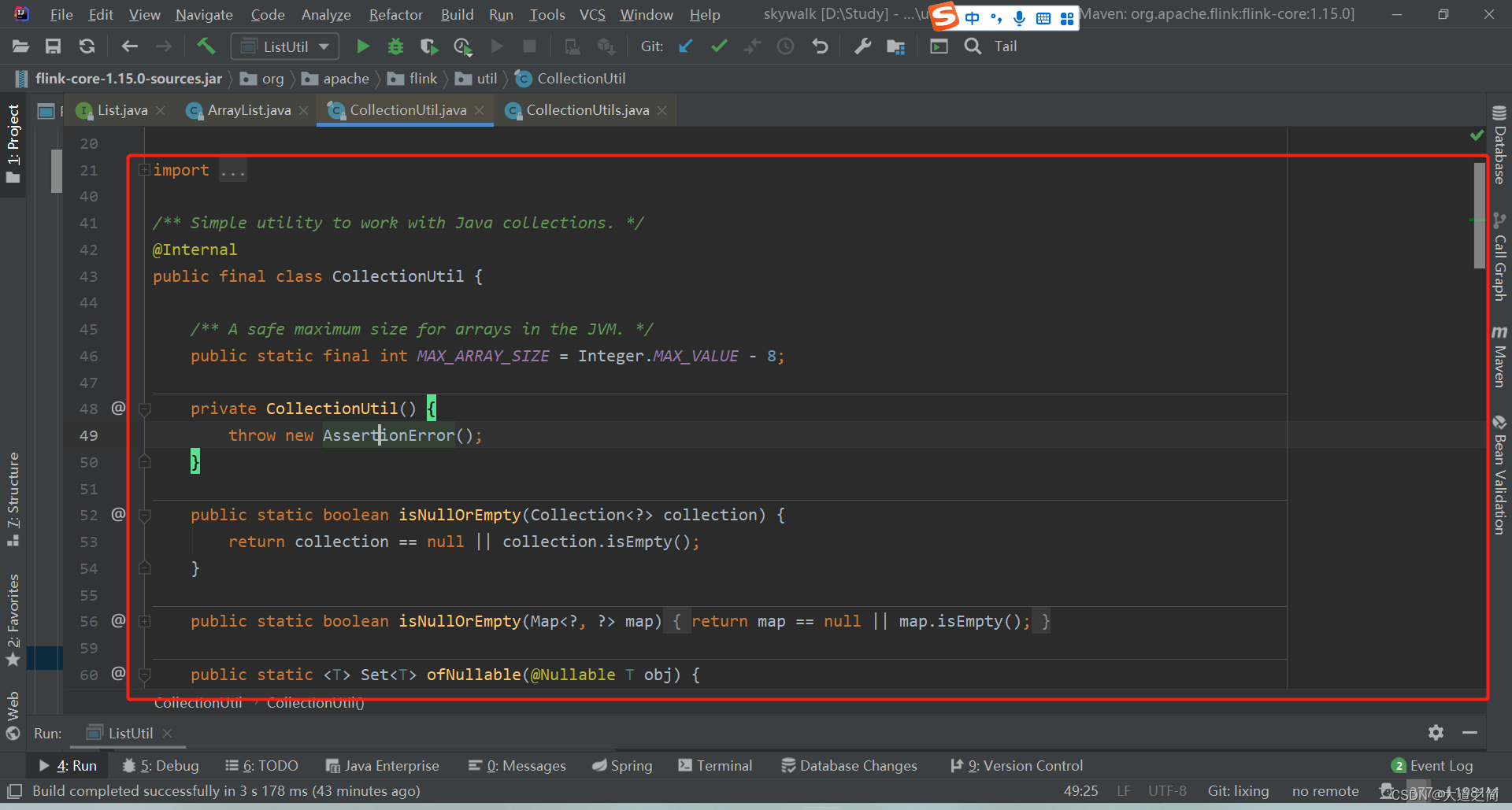Image resolution: width=1512 pixels, height=810 pixels.
Task: Update project with the Git blue arrow
Action: click(685, 46)
